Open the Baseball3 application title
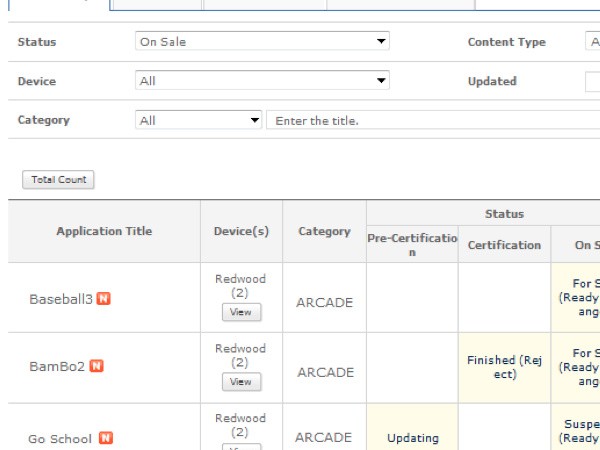 click(x=60, y=299)
